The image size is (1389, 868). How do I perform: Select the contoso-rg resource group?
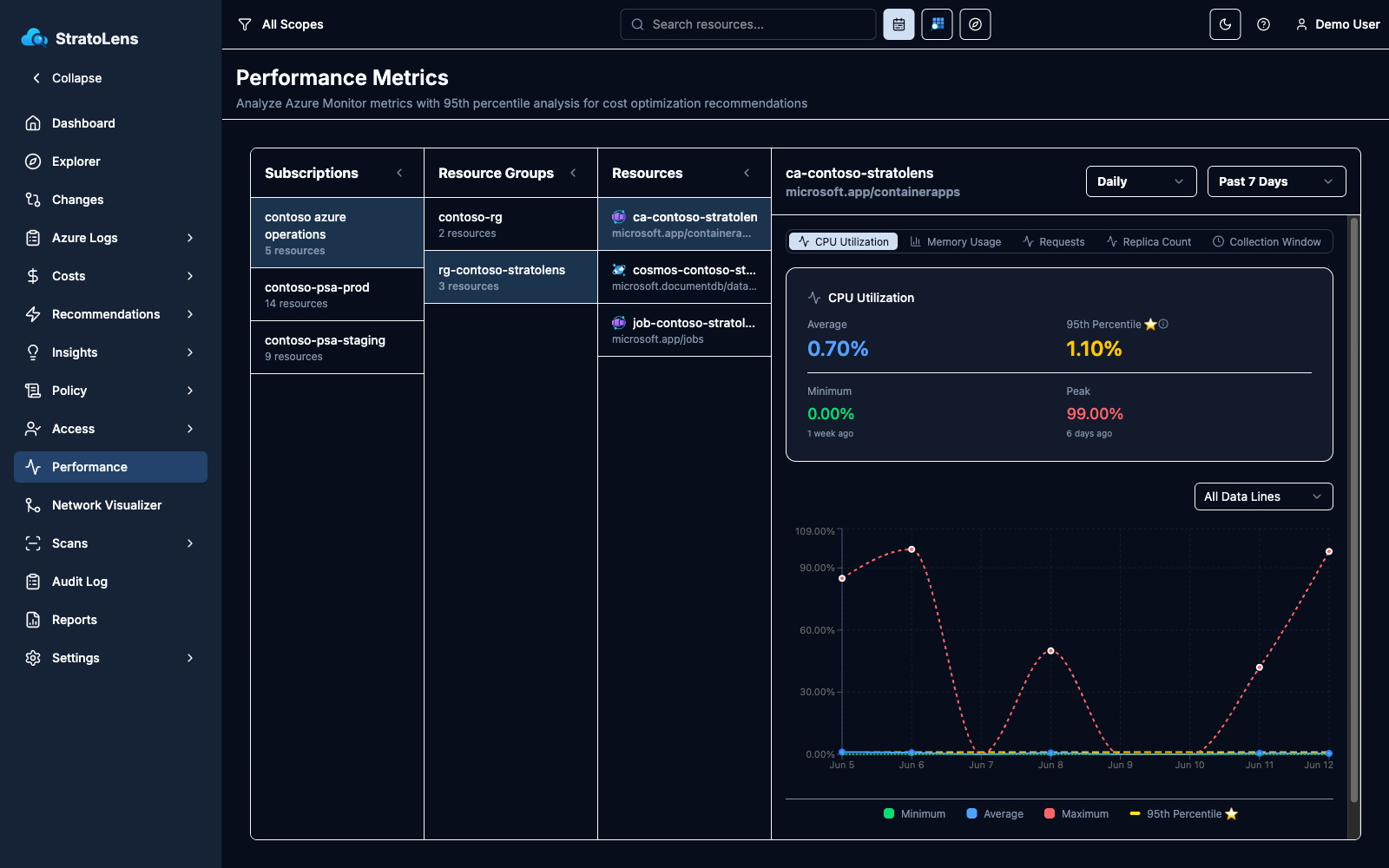tap(510, 224)
